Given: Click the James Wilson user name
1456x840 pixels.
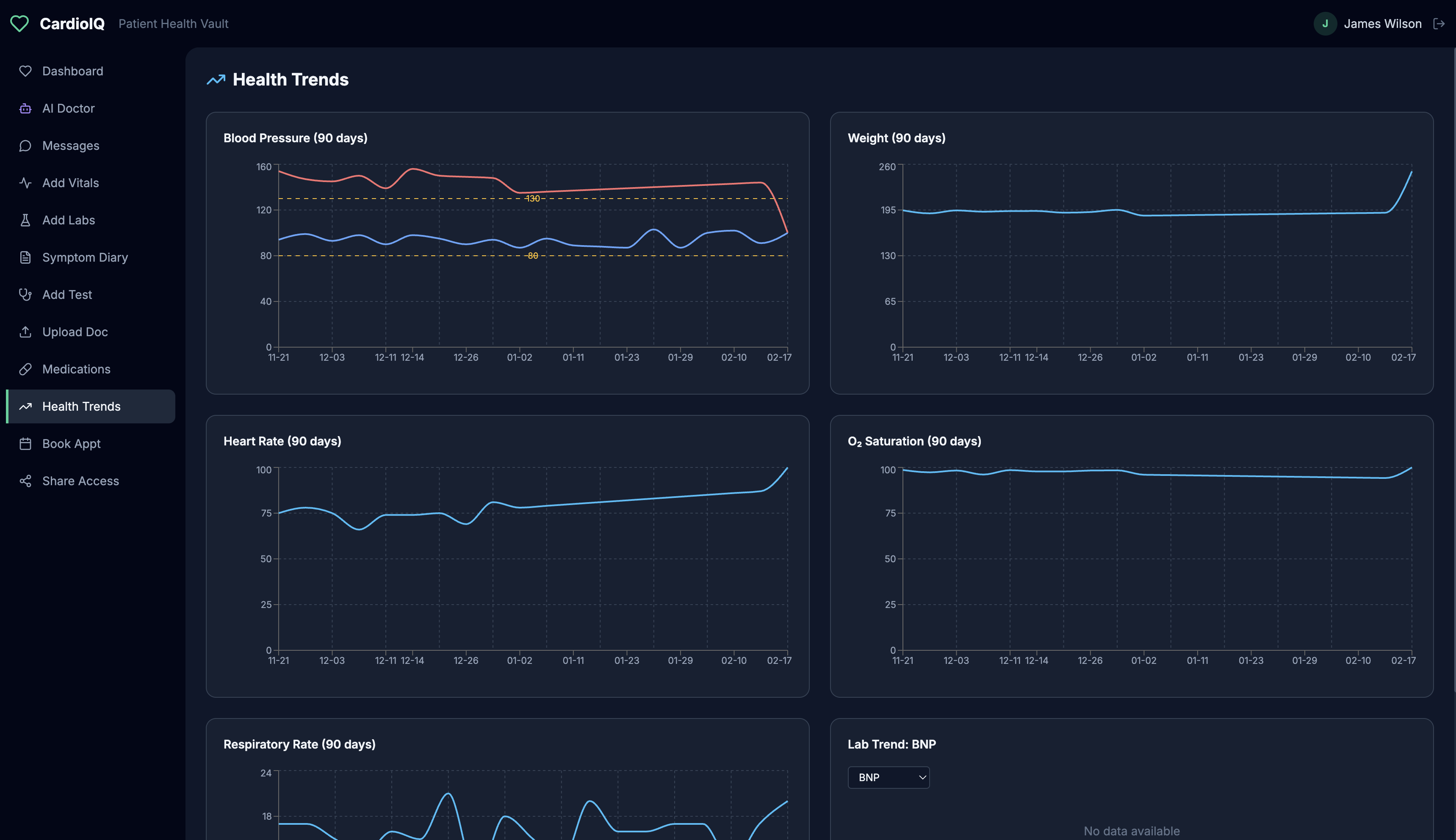Looking at the screenshot, I should 1382,24.
